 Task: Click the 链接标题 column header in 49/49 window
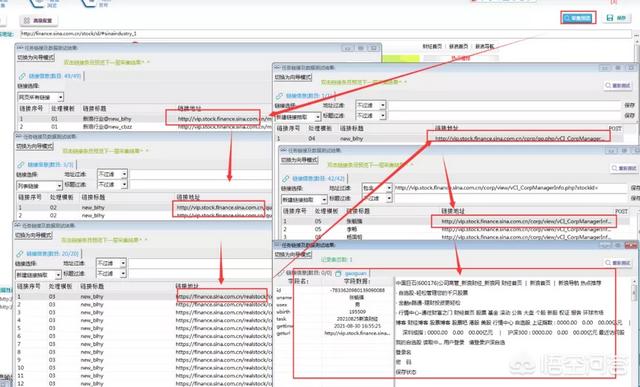pos(94,109)
